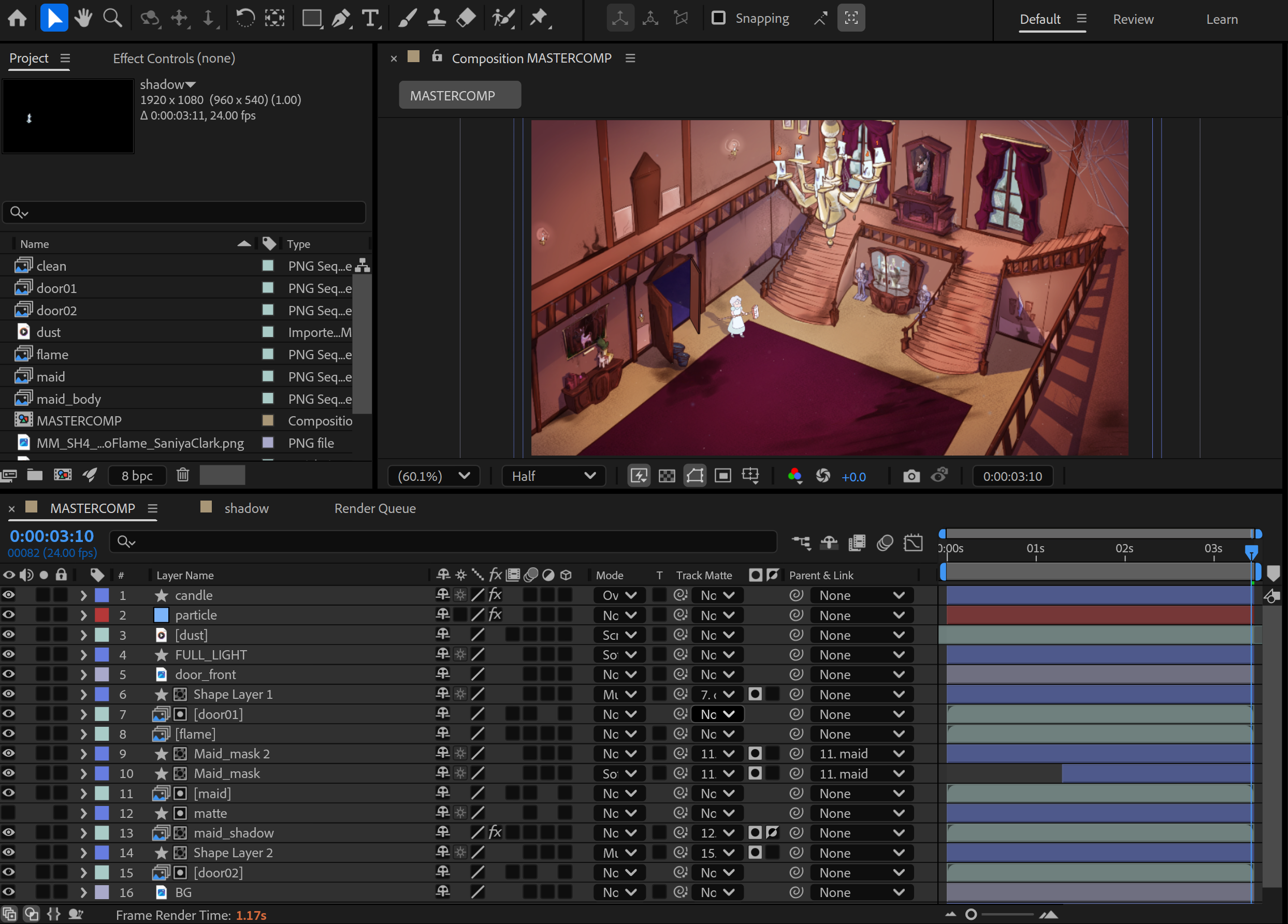Image resolution: width=1288 pixels, height=924 pixels.
Task: Select the Pen tool
Action: (341, 18)
